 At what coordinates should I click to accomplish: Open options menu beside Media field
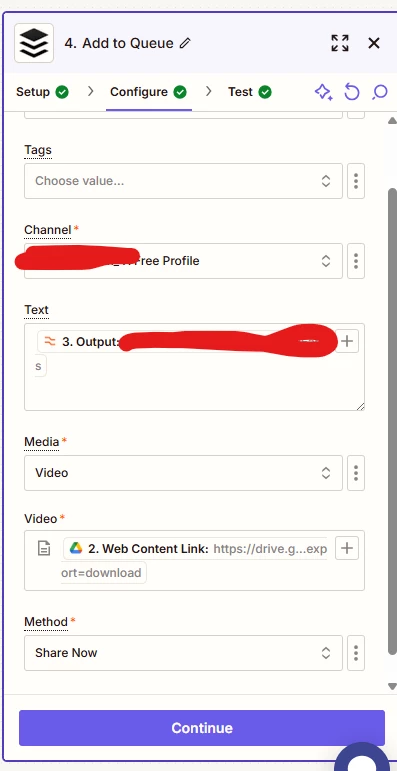pyautogui.click(x=356, y=473)
